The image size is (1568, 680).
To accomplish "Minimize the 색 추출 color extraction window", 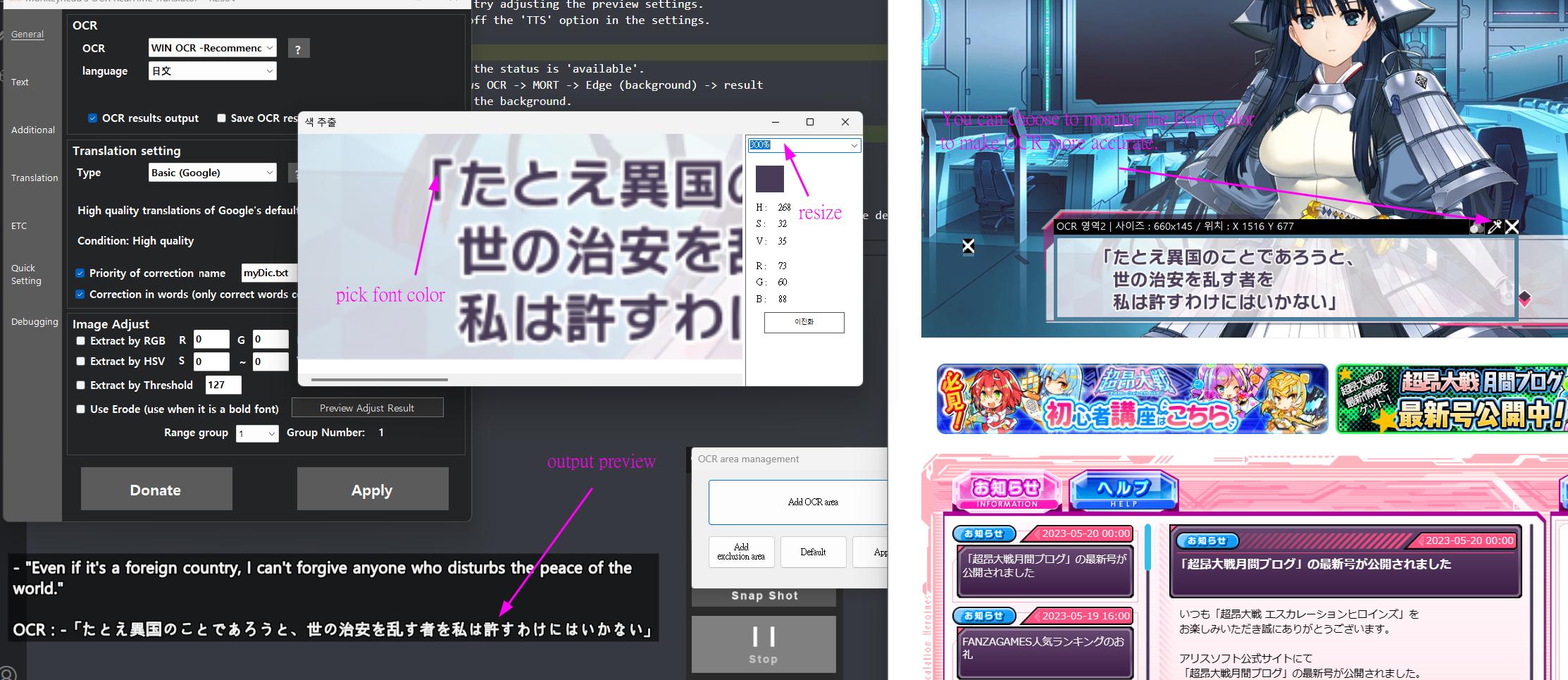I will click(x=775, y=122).
